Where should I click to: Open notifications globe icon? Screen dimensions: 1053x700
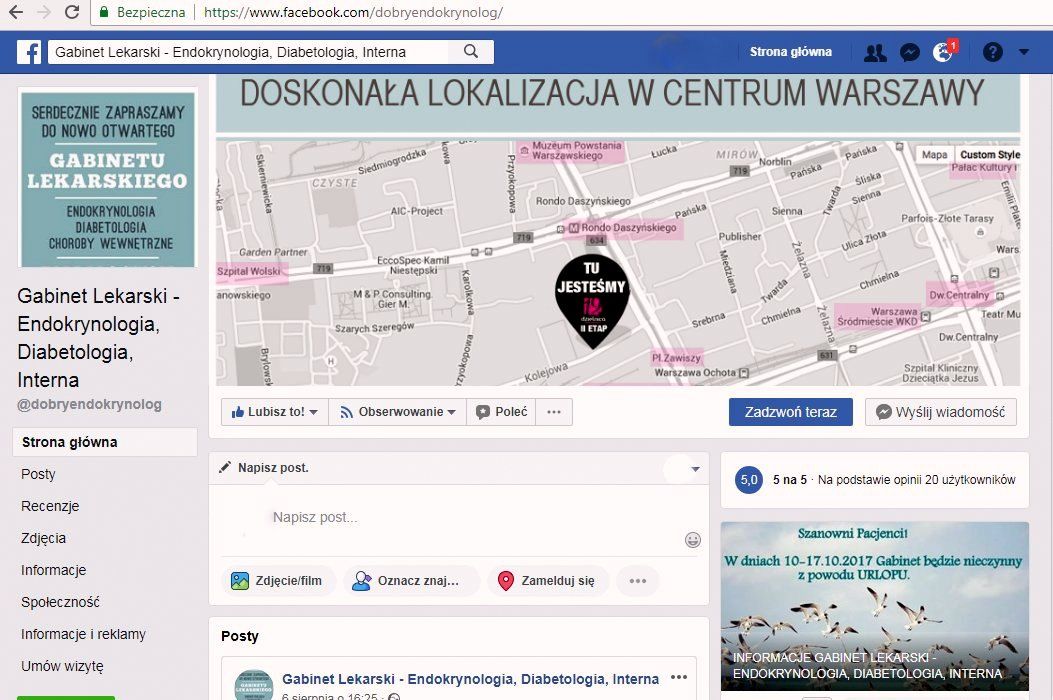click(x=942, y=53)
